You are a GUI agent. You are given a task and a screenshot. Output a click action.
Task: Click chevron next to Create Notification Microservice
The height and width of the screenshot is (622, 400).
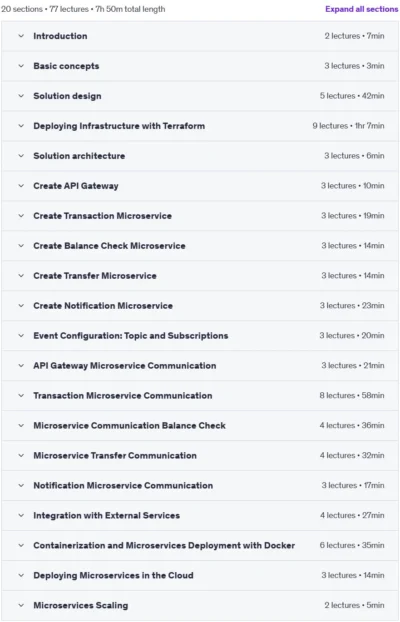coord(21,305)
